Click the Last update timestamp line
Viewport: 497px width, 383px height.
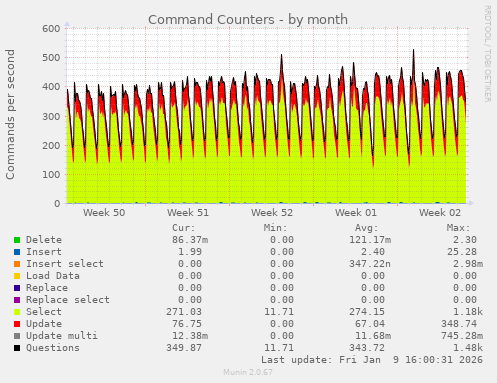coord(372,360)
